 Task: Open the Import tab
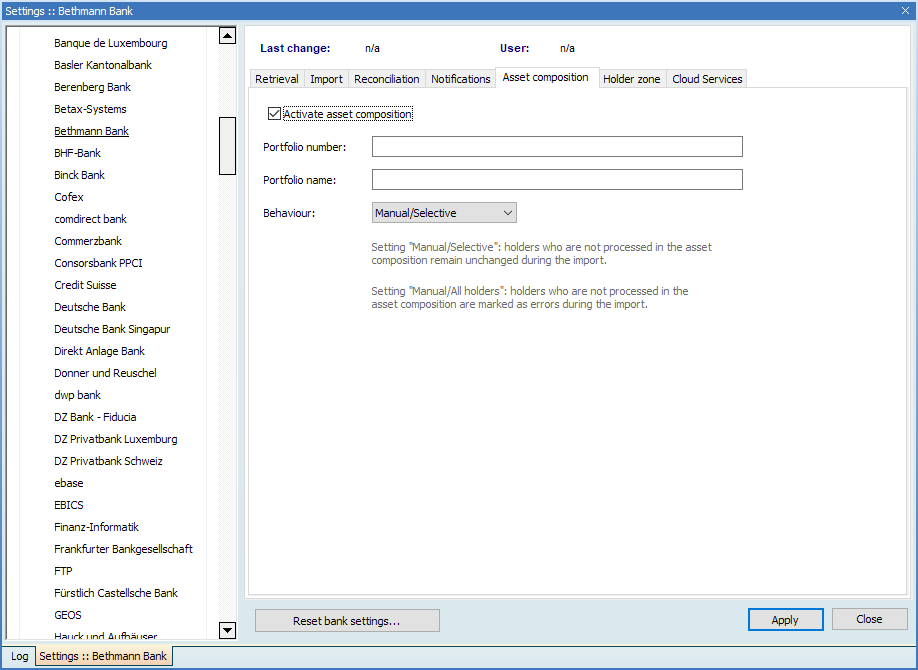(326, 79)
